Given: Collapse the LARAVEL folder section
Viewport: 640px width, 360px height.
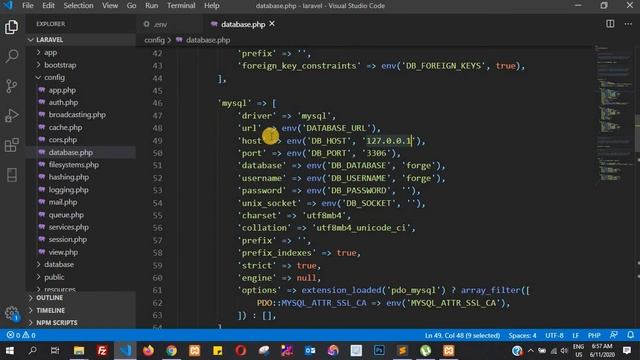Looking at the screenshot, I should click(x=81, y=40).
